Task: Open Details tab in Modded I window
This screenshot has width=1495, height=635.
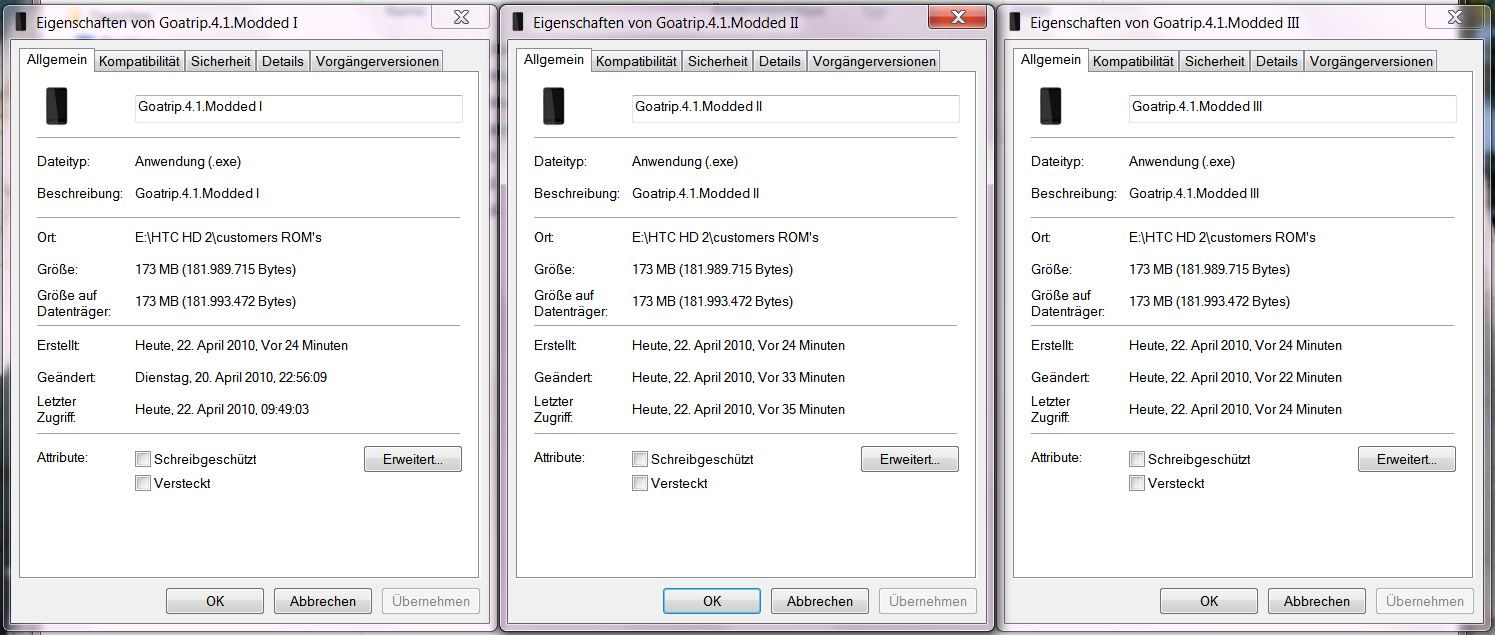Action: tap(283, 61)
